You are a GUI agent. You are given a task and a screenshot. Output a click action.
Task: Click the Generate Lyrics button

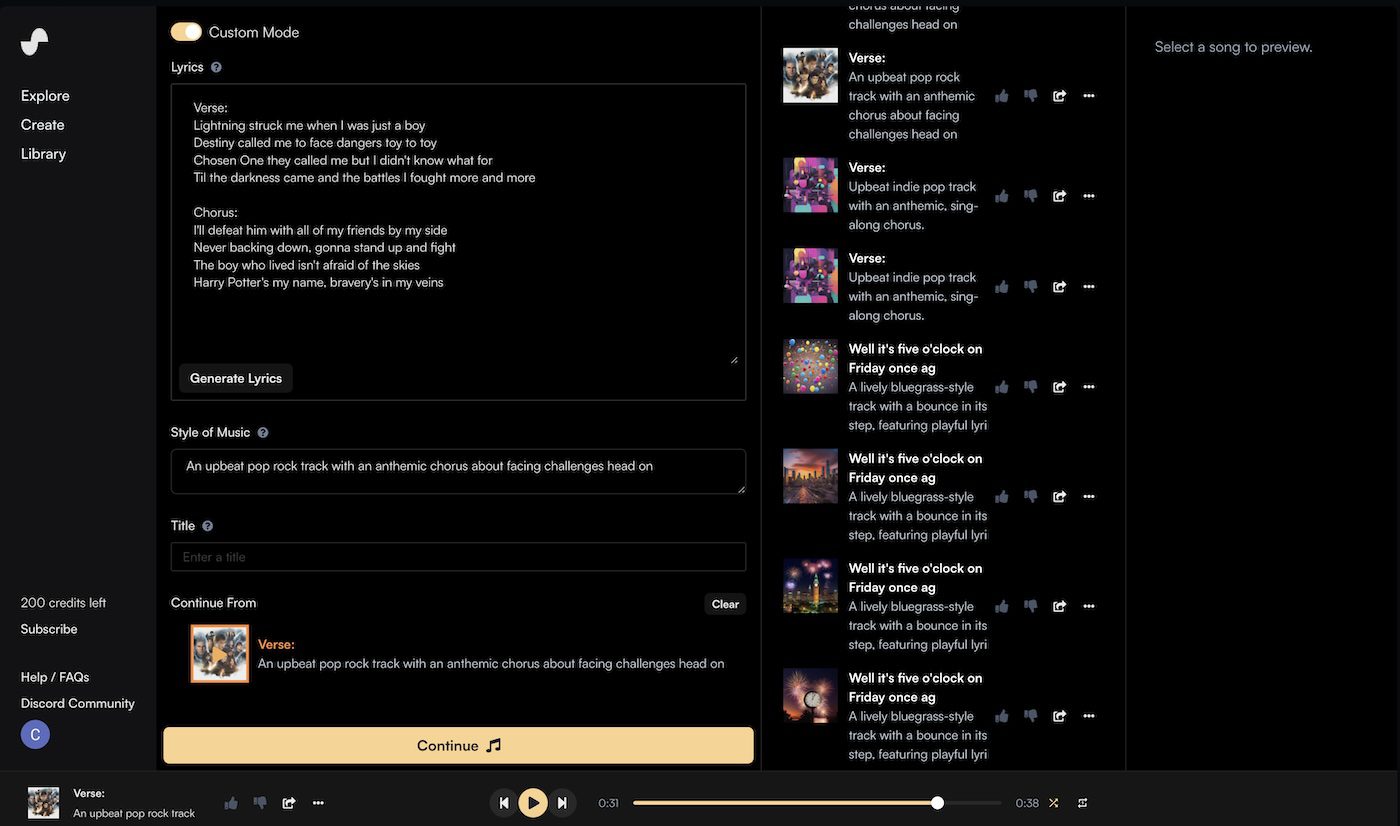coord(236,378)
